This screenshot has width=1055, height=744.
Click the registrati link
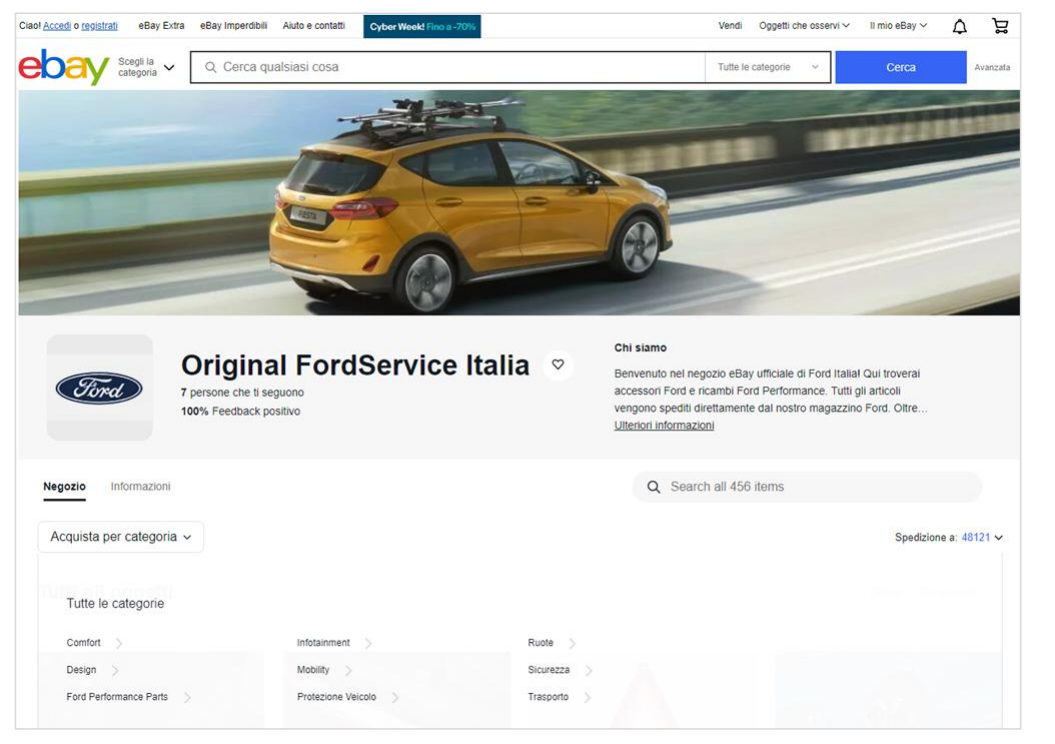100,26
